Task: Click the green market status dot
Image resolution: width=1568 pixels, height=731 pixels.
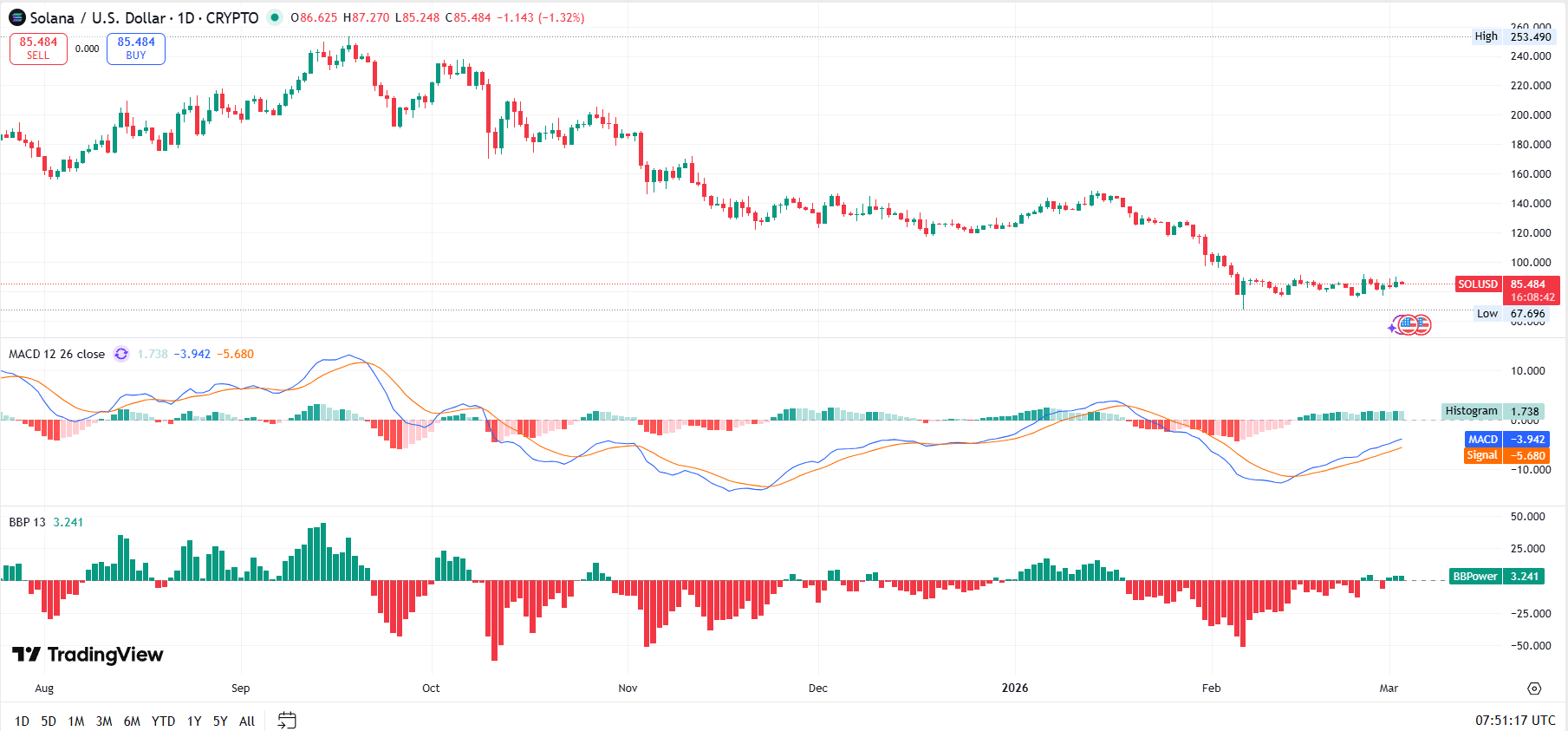Action: coord(275,17)
